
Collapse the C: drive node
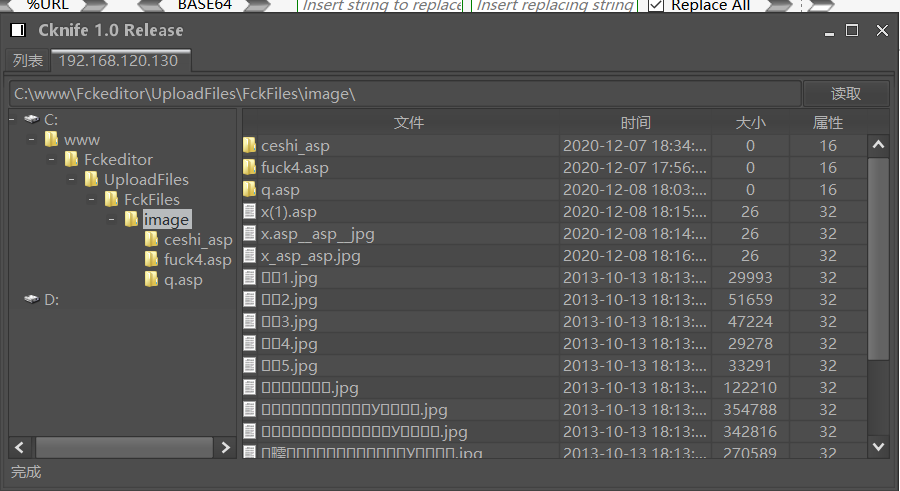pos(12,119)
